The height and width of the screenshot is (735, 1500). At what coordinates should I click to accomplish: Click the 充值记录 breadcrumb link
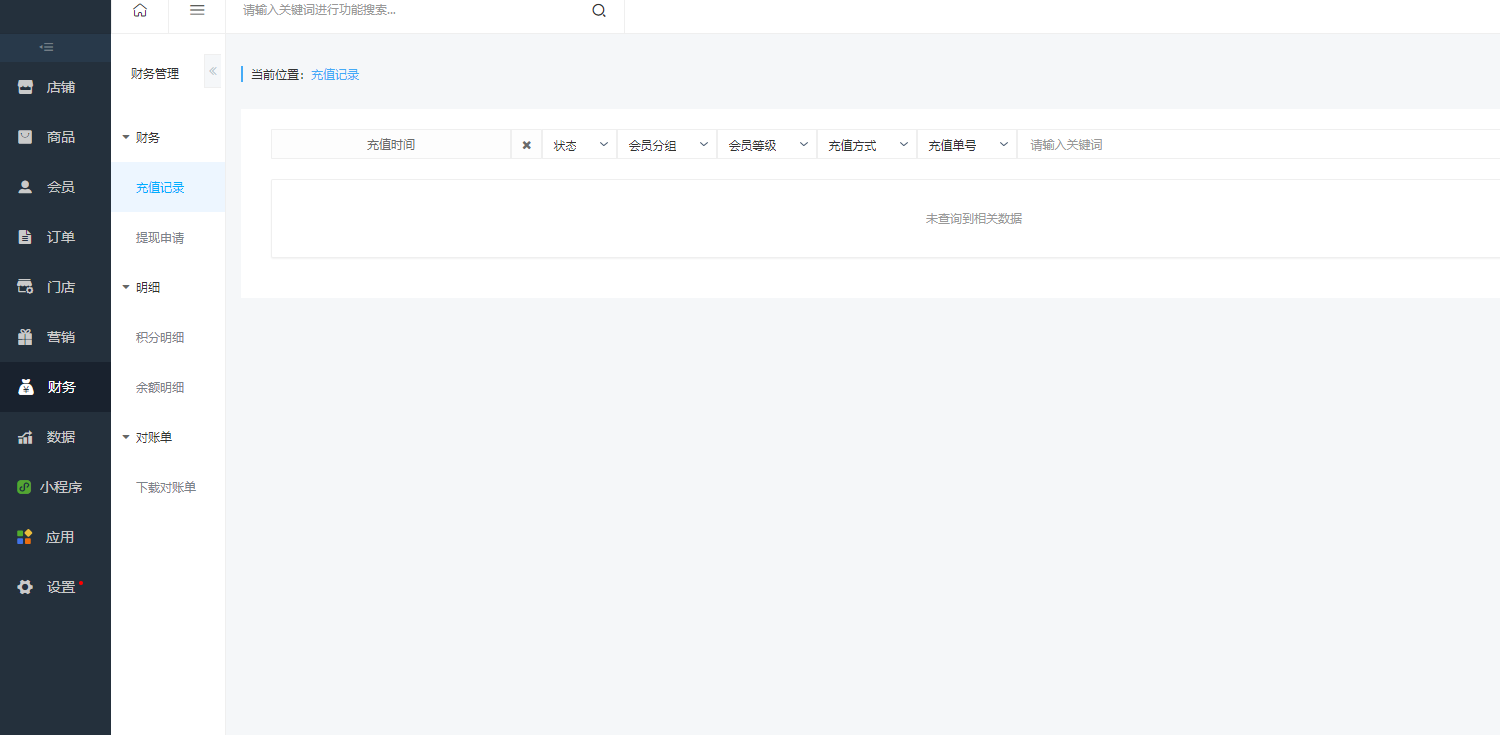coord(335,75)
